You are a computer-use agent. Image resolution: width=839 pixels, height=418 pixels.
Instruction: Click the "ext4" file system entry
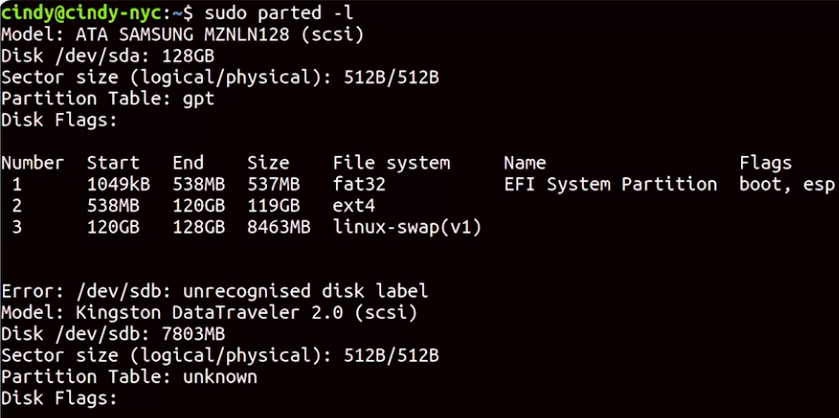click(x=354, y=206)
